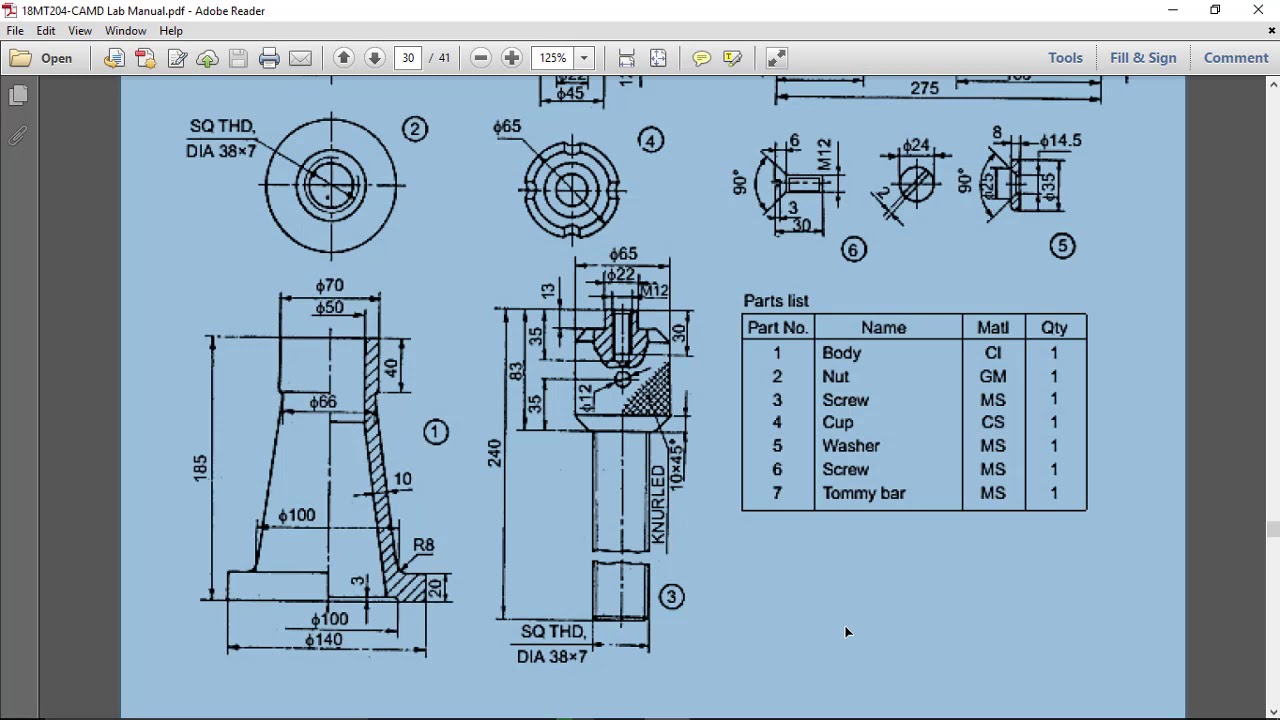The width and height of the screenshot is (1280, 720).
Task: Click the Create PDF icon
Action: tap(145, 58)
